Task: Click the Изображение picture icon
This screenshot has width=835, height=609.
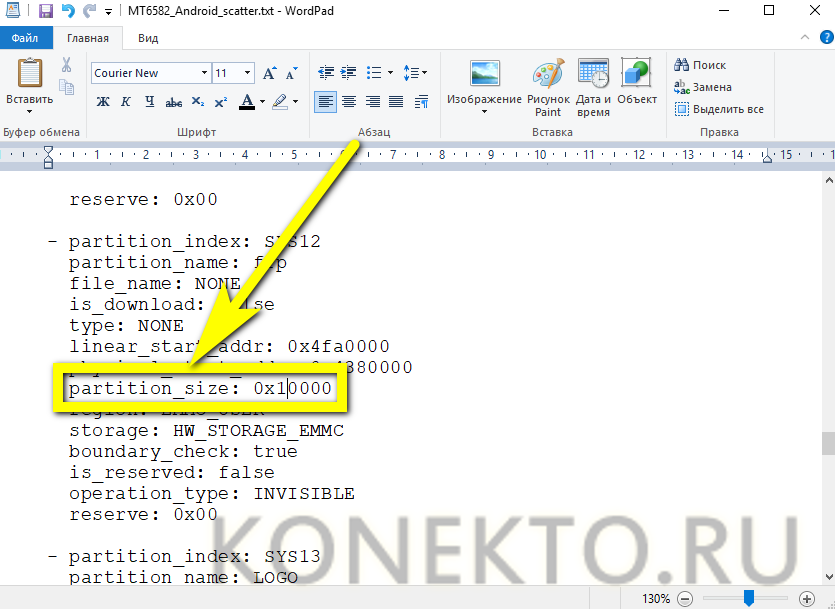Action: point(484,75)
